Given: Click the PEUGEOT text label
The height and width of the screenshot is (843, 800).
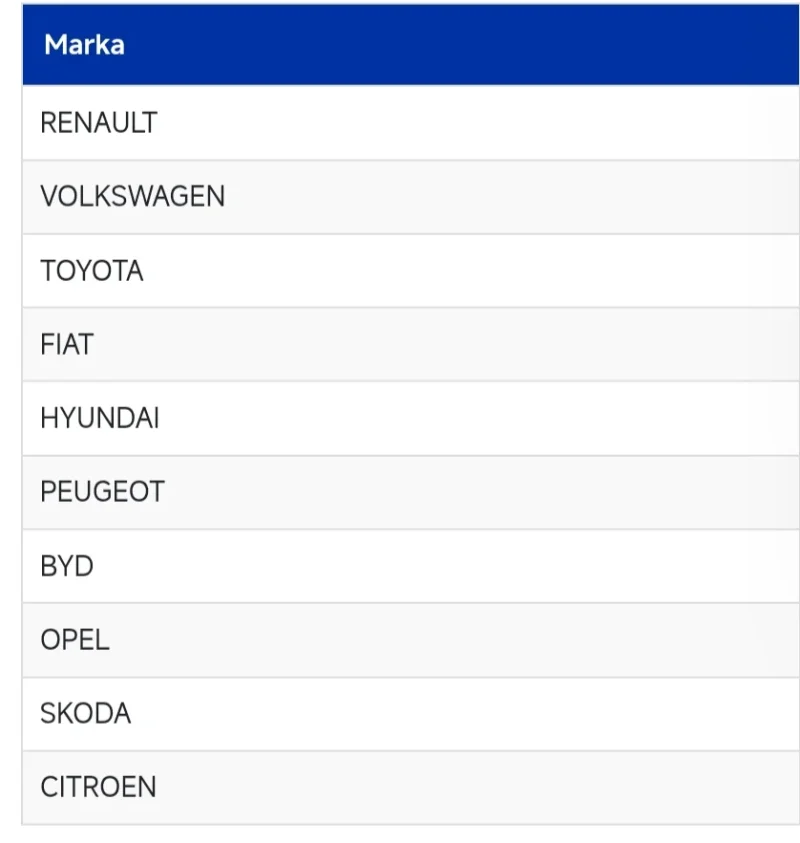Looking at the screenshot, I should 102,493.
